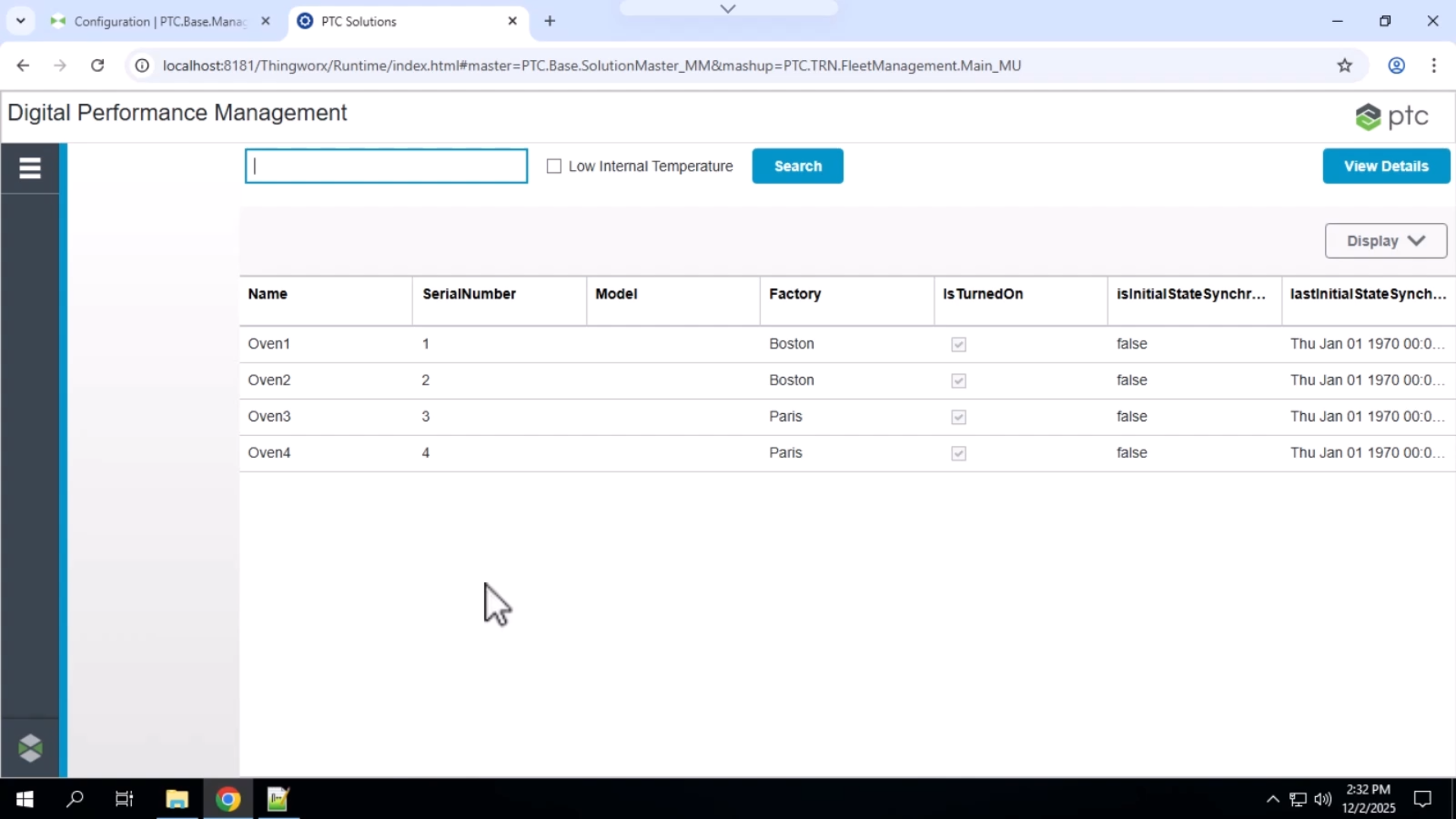Enable the Low Internal Temperature checkbox

click(x=554, y=166)
